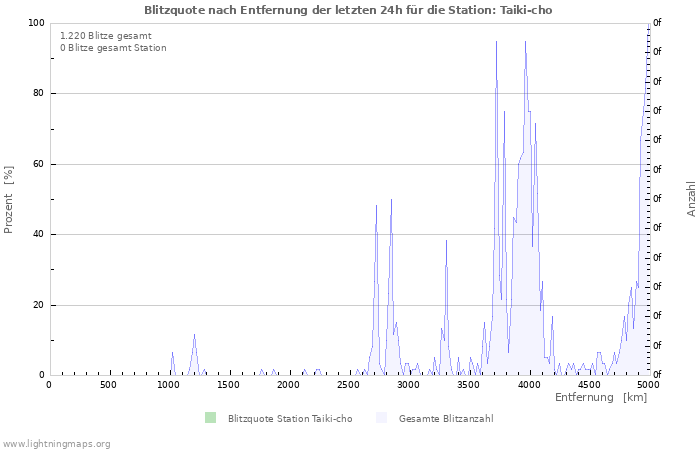
Task: Select the 'Blitzquote Station Taiki-cho' legend label
Action: pos(289,419)
